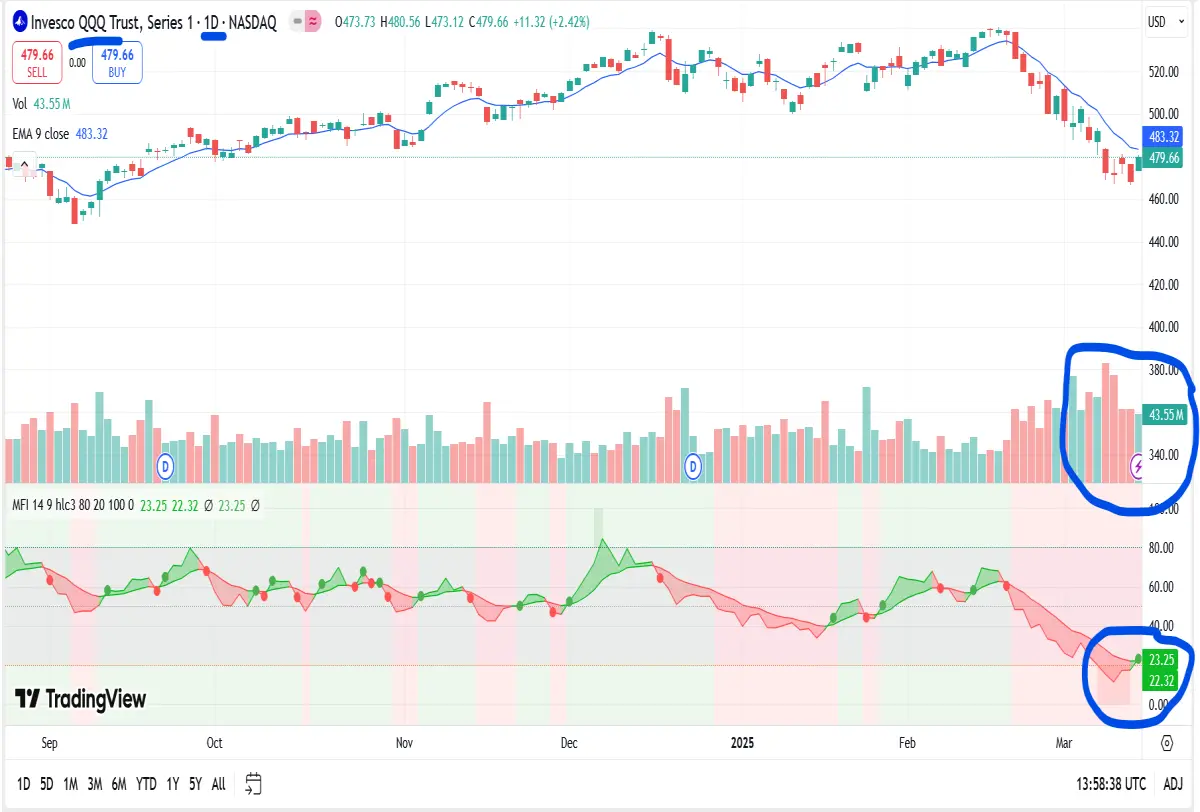The image size is (1200, 812).
Task: Click the volume axis label 43.55 M
Action: [1166, 414]
